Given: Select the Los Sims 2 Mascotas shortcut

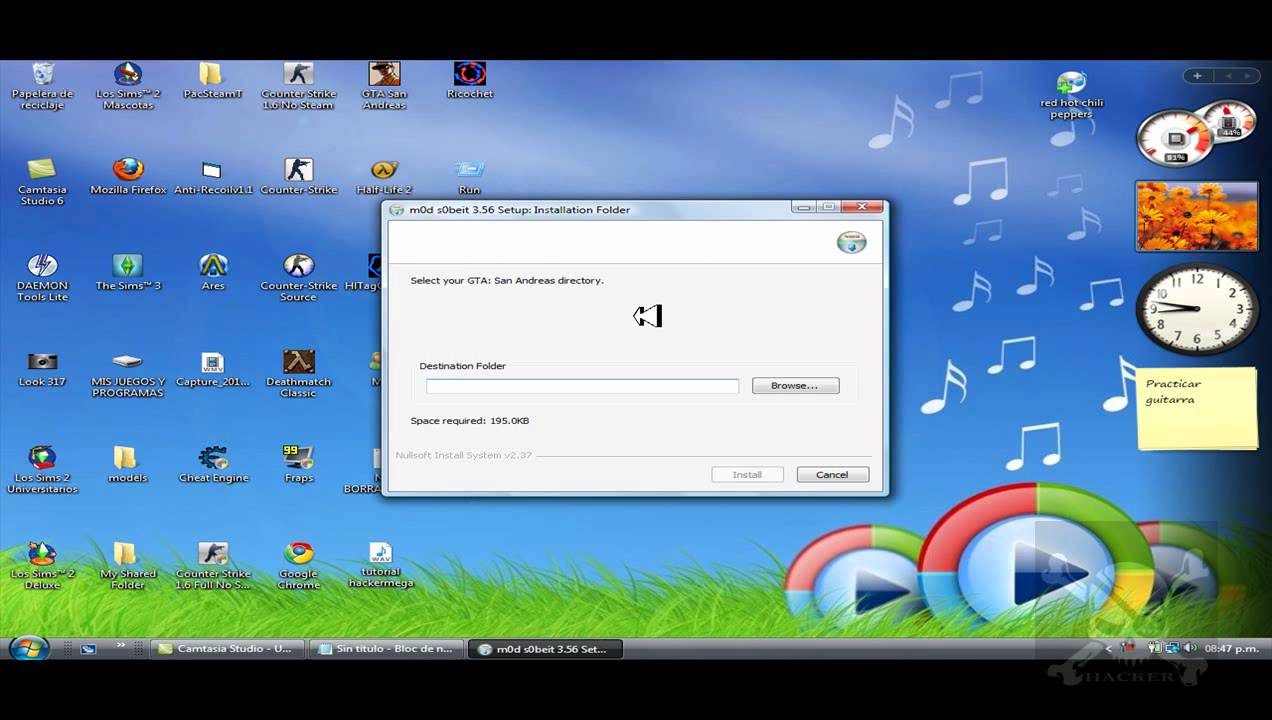Looking at the screenshot, I should pos(128,86).
